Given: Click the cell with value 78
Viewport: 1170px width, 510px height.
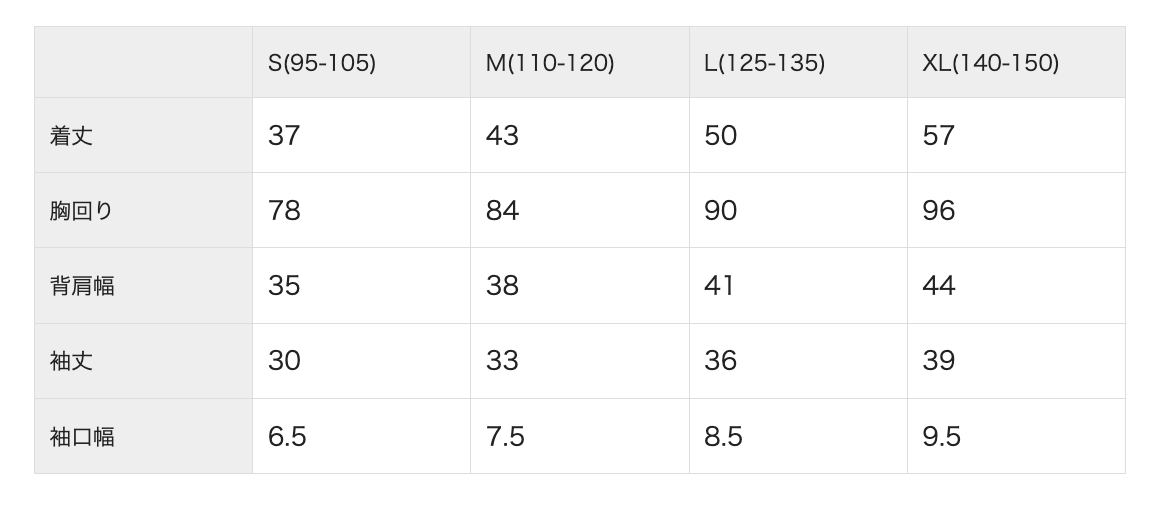Looking at the screenshot, I should (x=284, y=211).
